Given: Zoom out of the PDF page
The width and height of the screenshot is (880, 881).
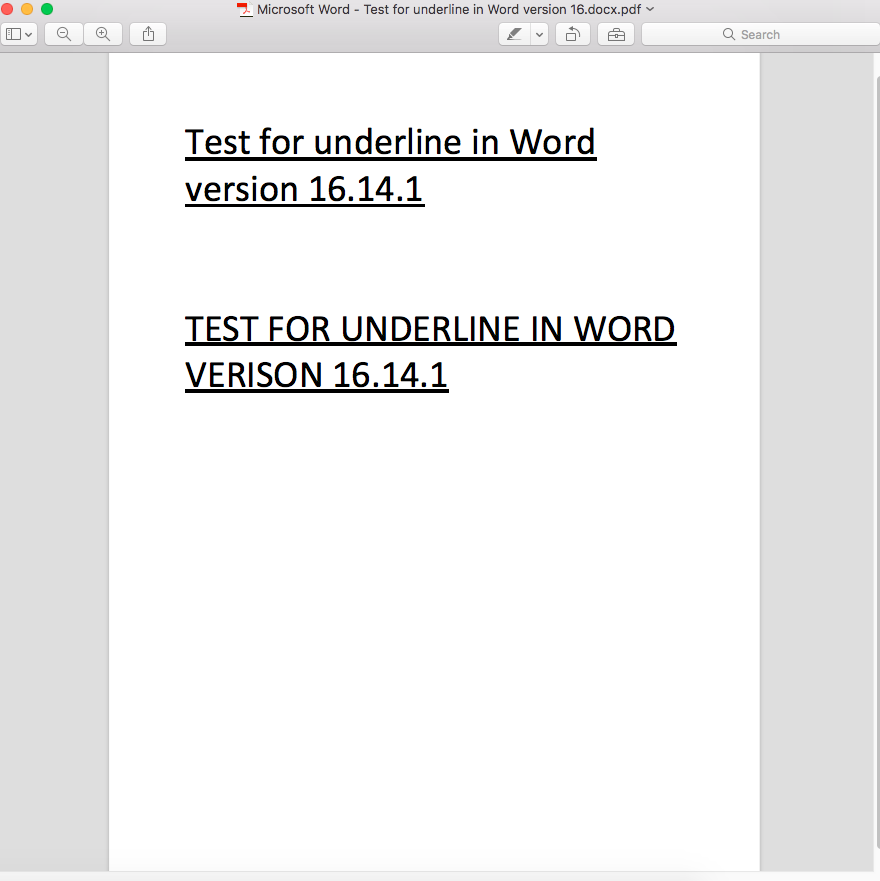Looking at the screenshot, I should [64, 34].
